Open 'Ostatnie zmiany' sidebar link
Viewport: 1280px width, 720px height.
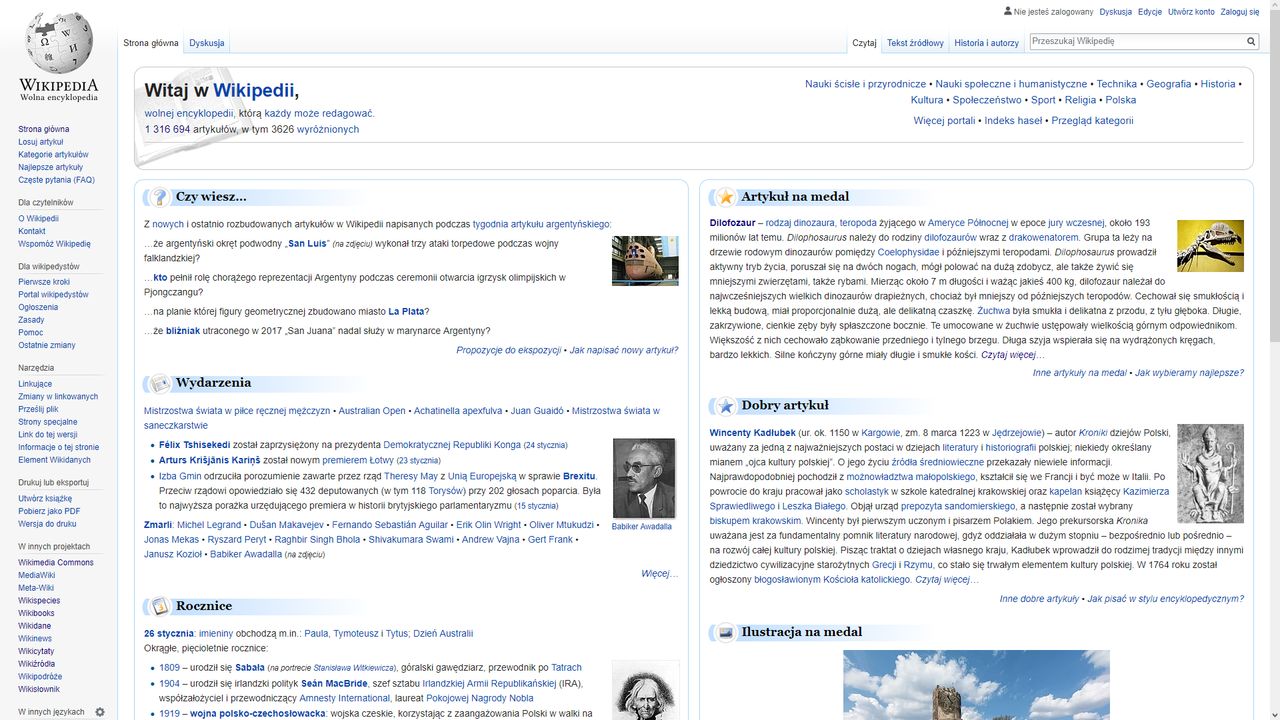click(x=47, y=346)
